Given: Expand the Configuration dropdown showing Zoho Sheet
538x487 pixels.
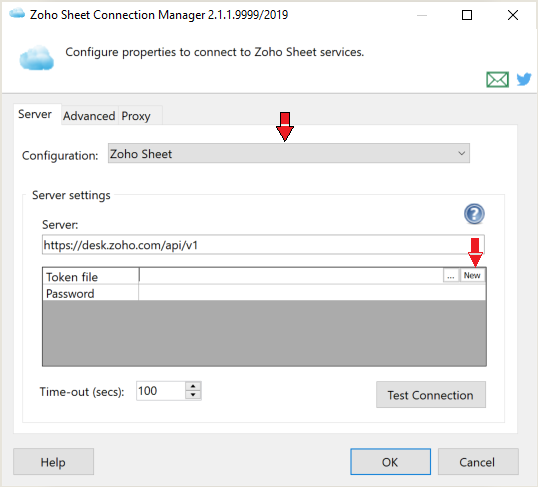Looking at the screenshot, I should [289, 153].
